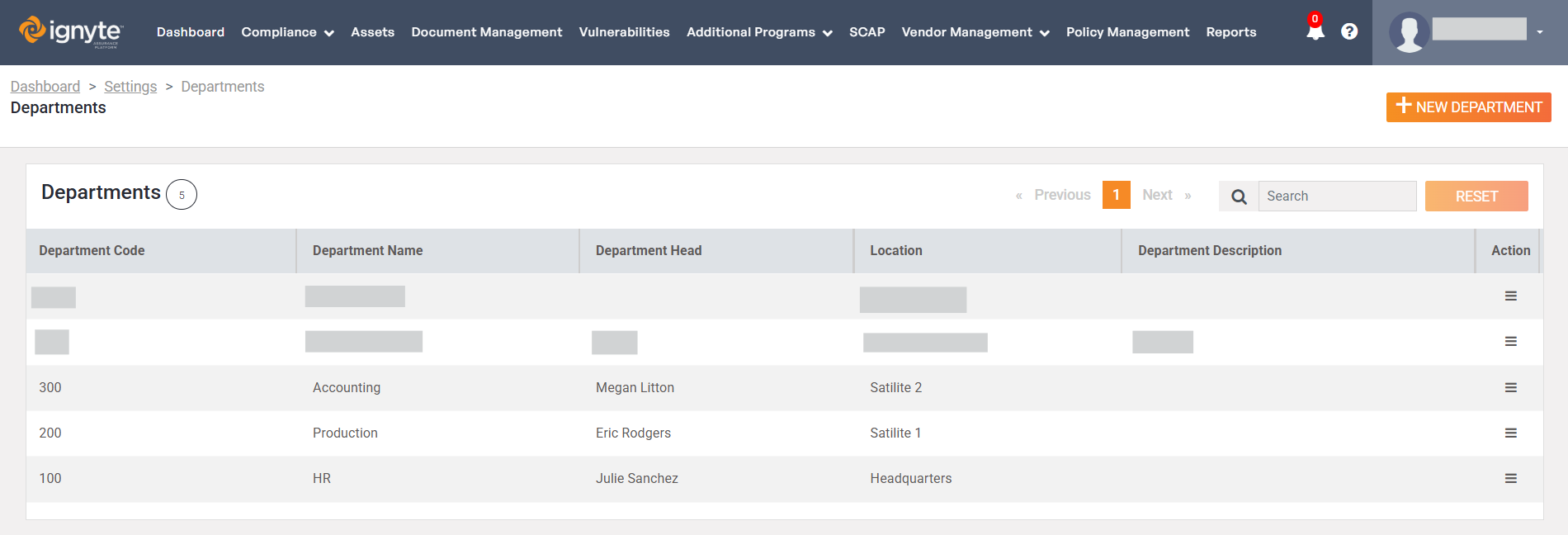Focus the Search input field
This screenshot has height=535, width=1568.
pyautogui.click(x=1337, y=196)
